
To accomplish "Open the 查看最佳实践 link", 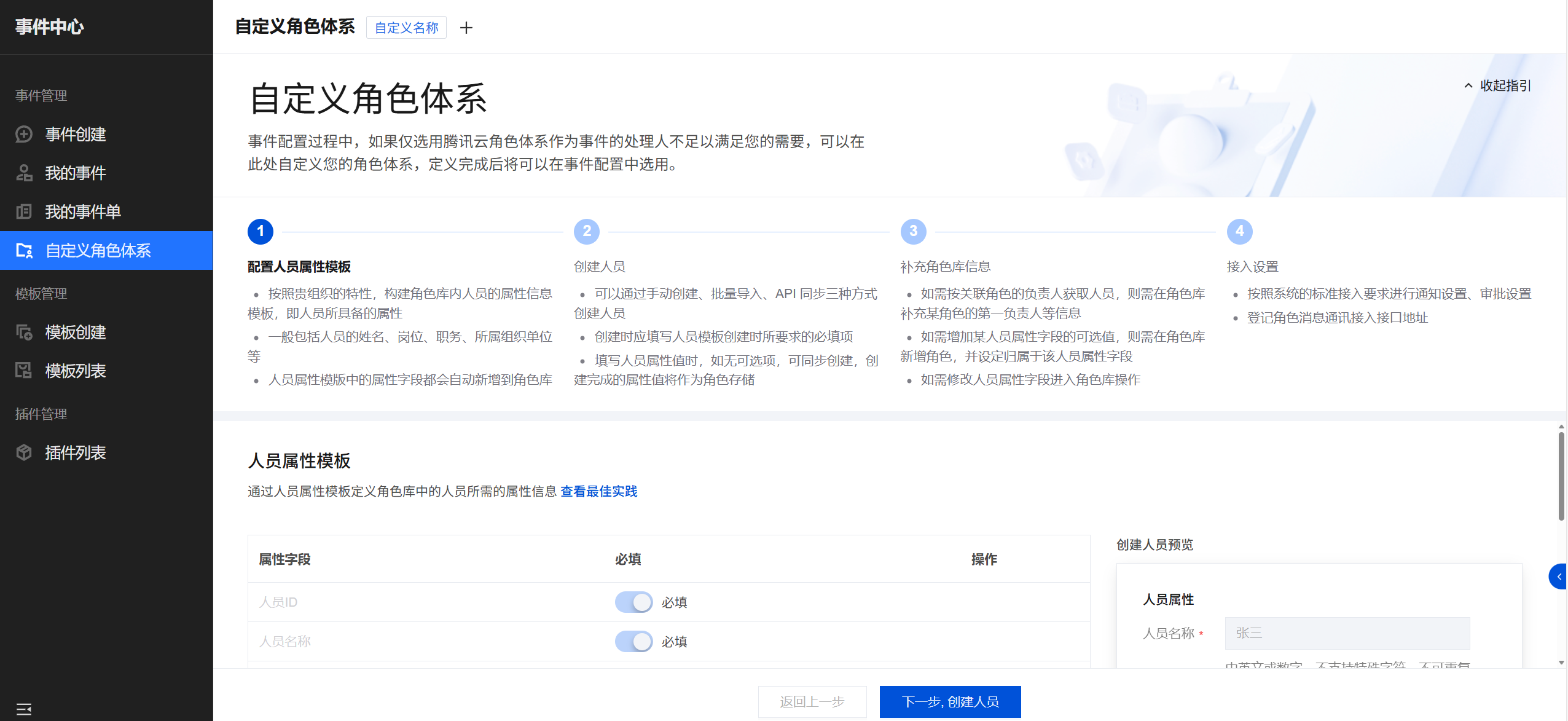I will click(x=598, y=491).
